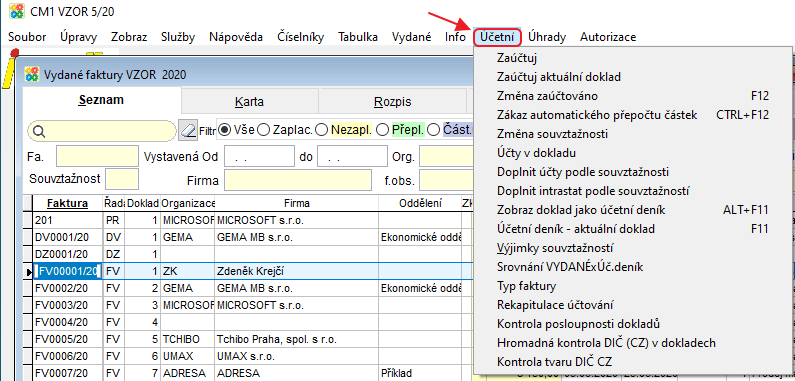The image size is (795, 381).
Task: Click the Firma filter input field
Action: click(x=298, y=180)
